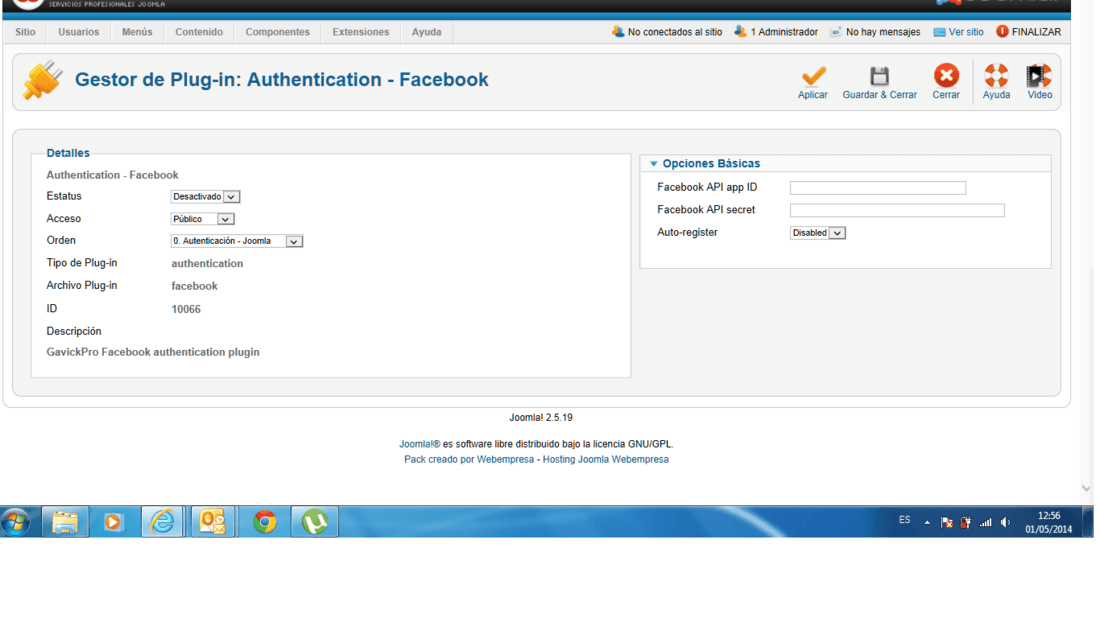Open the Contenido menu

click(199, 32)
